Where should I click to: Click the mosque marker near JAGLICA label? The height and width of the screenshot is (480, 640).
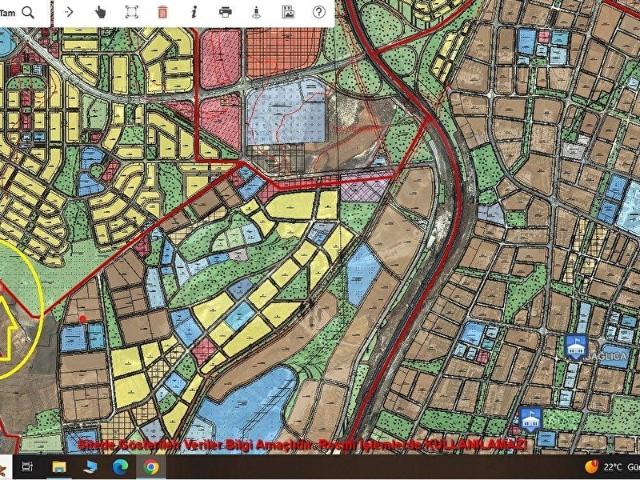tap(576, 347)
